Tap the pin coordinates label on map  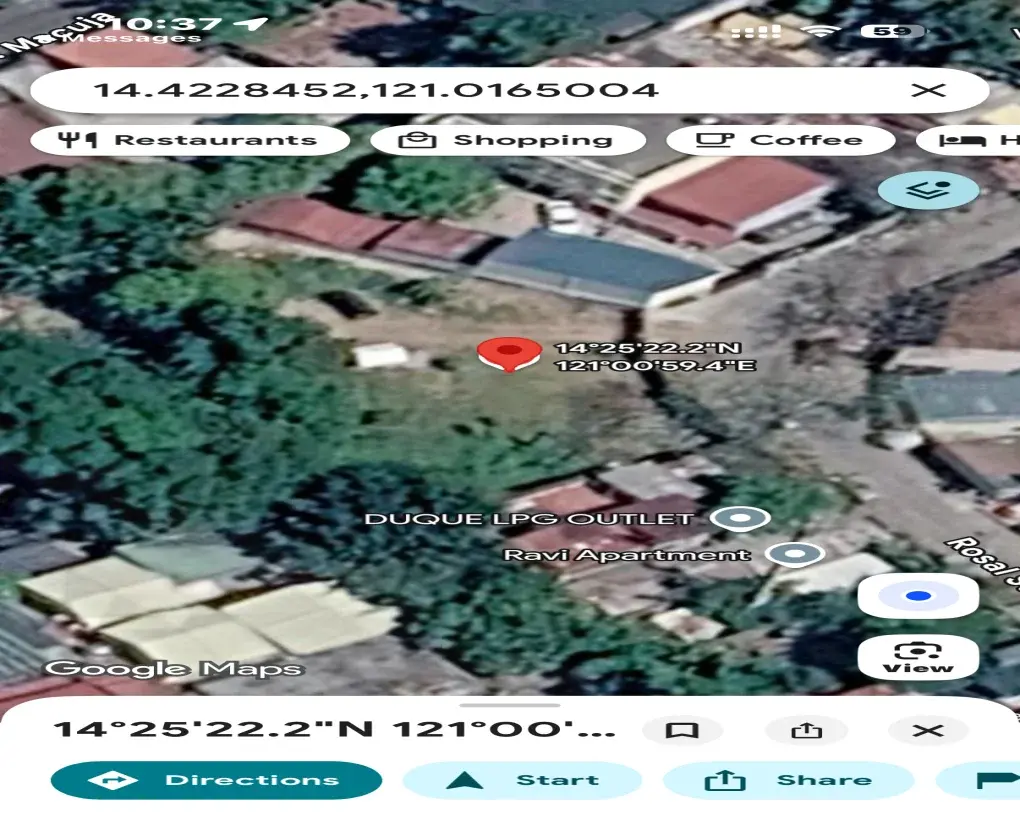click(x=655, y=357)
